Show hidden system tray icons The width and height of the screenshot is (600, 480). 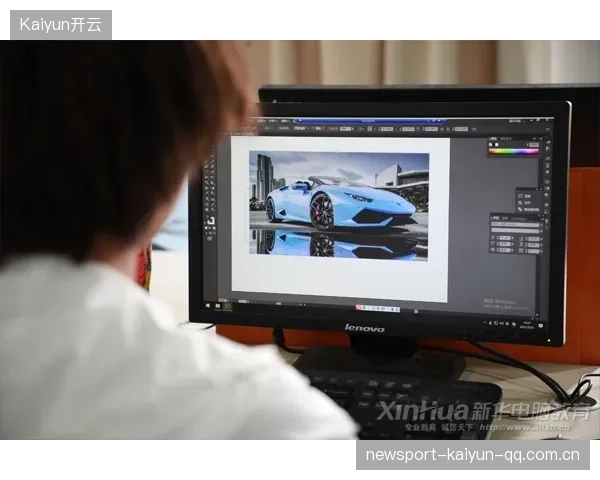point(485,322)
